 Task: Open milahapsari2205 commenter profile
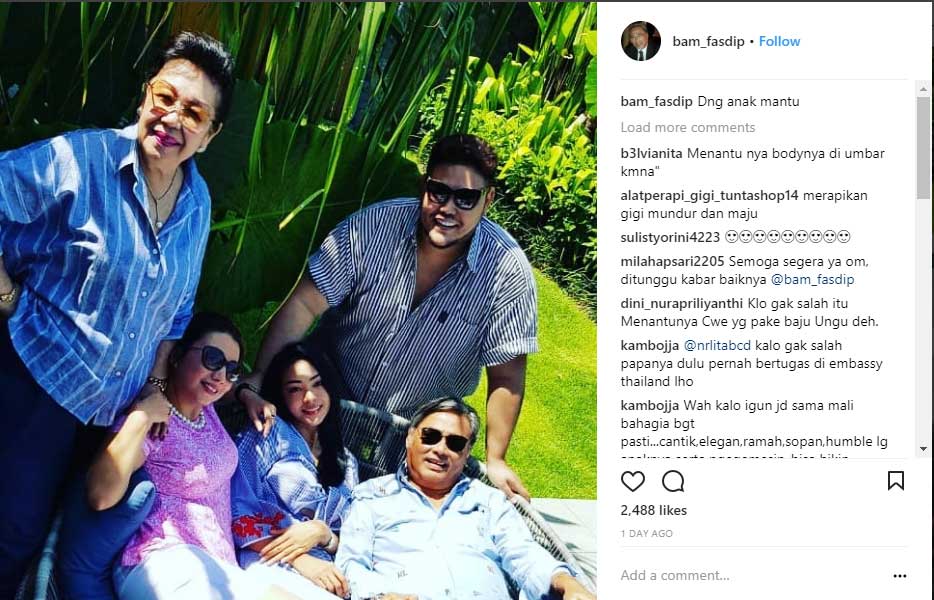[673, 261]
